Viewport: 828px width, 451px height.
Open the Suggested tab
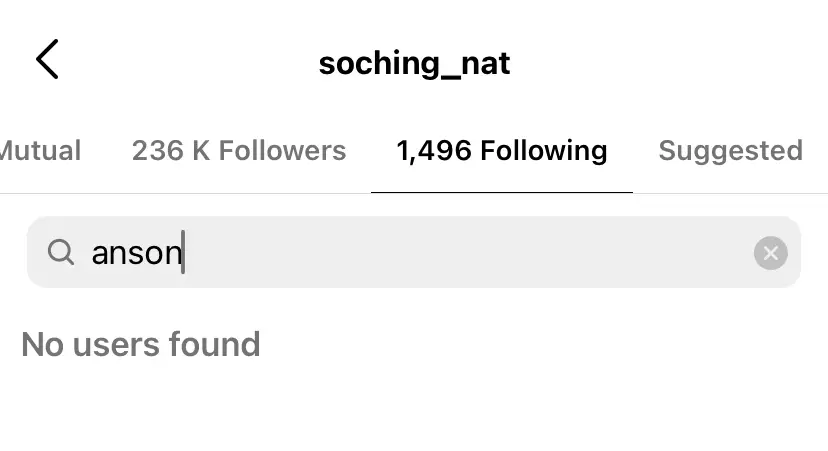730,151
